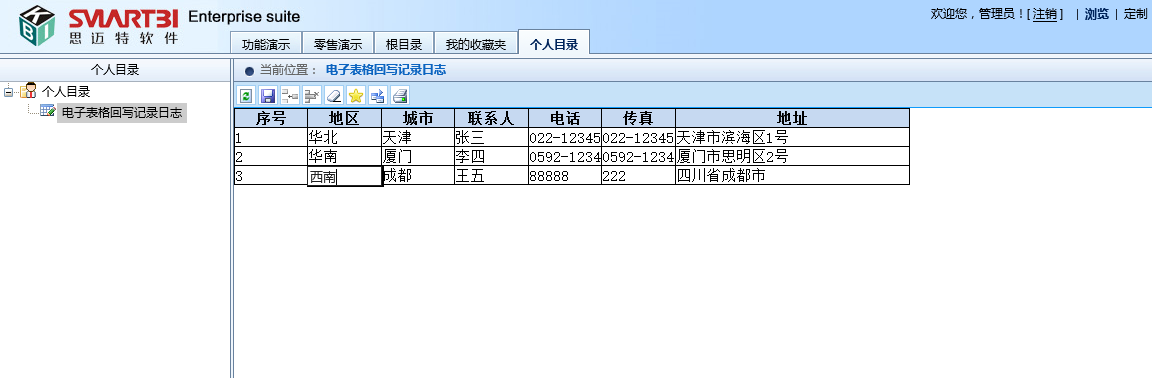Screen dimensions: 1152x378
Task: Click the insert row toolbar icon
Action: pyautogui.click(x=290, y=96)
